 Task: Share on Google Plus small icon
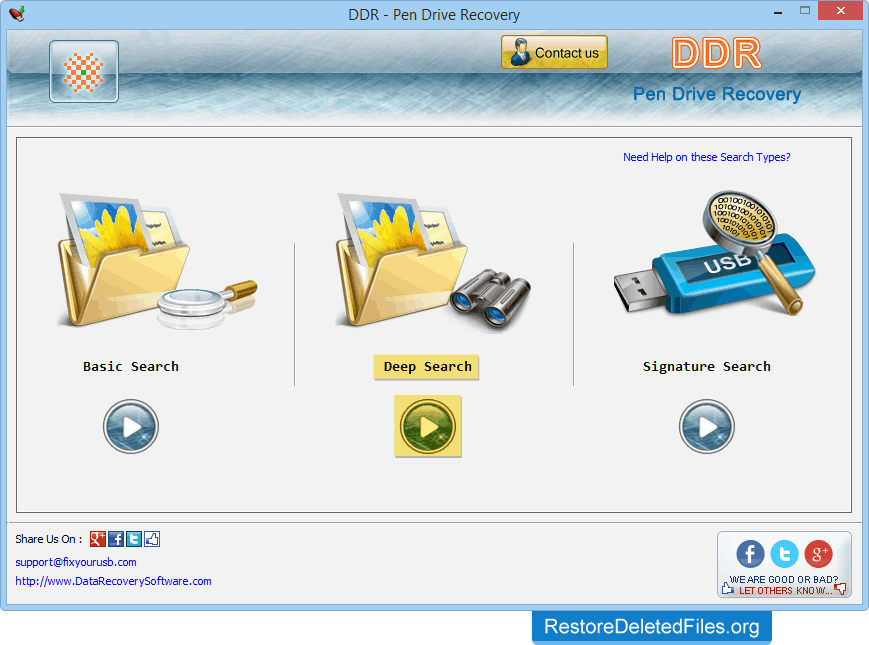click(x=98, y=539)
